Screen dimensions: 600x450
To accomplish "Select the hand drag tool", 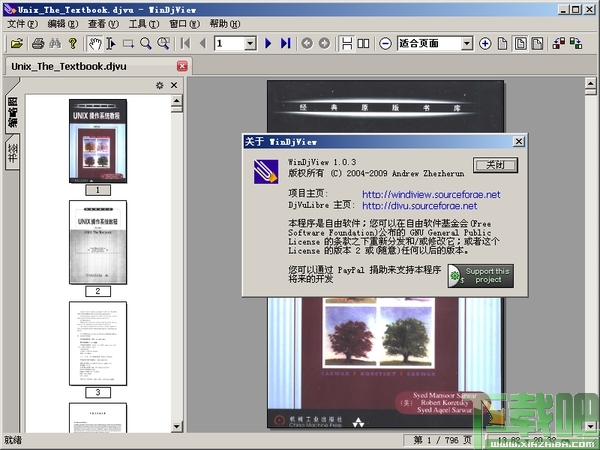I will 94,44.
